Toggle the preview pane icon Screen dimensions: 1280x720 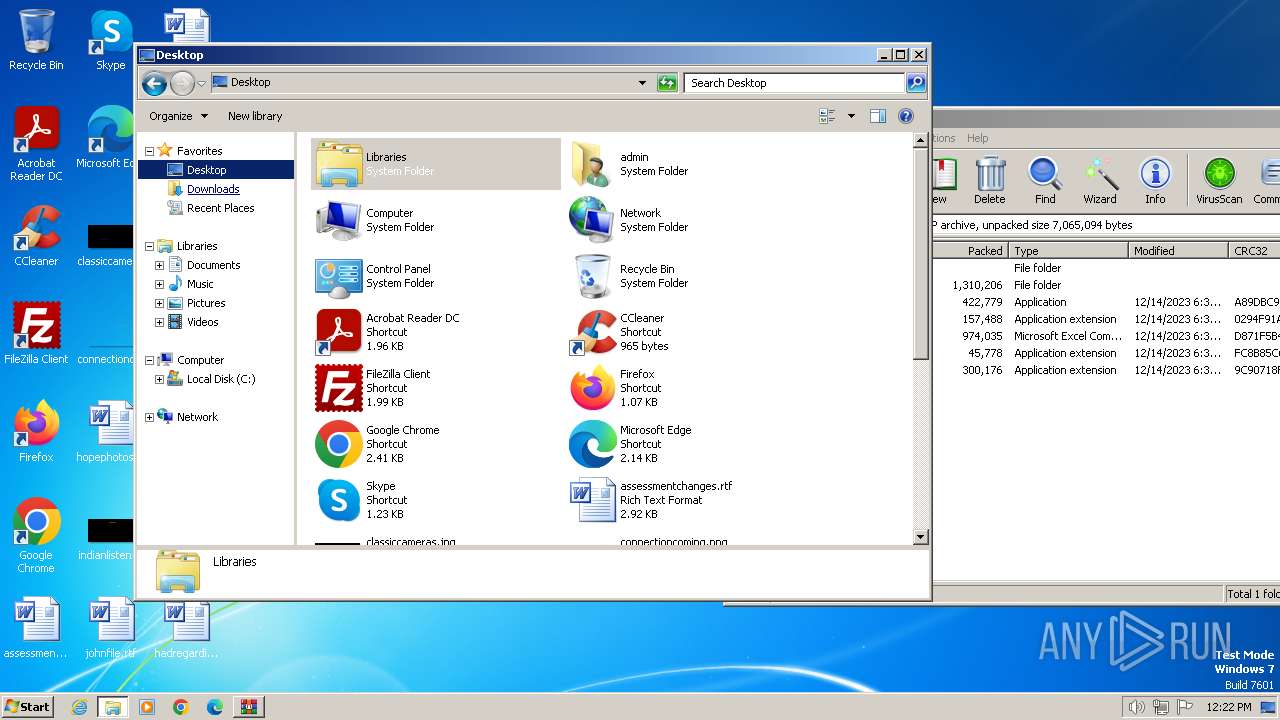(877, 116)
